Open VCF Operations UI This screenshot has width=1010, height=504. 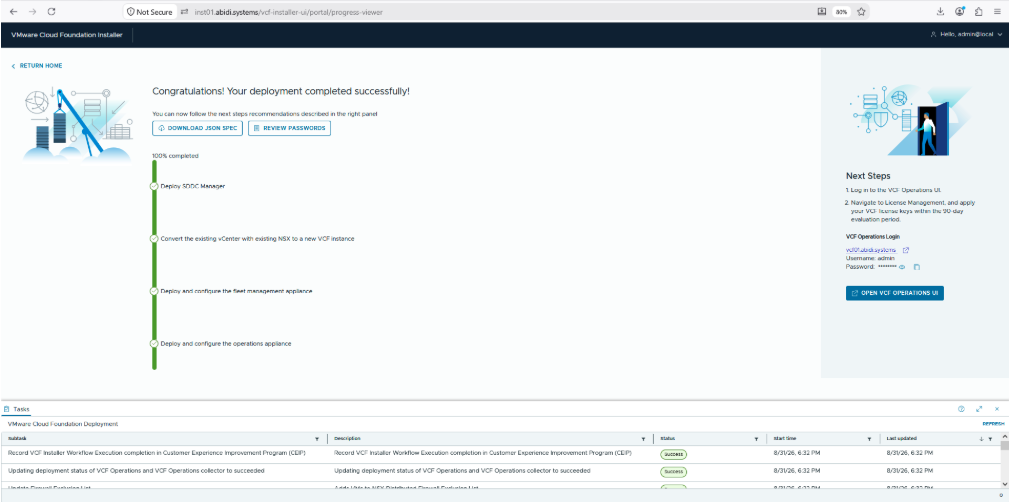click(x=895, y=293)
